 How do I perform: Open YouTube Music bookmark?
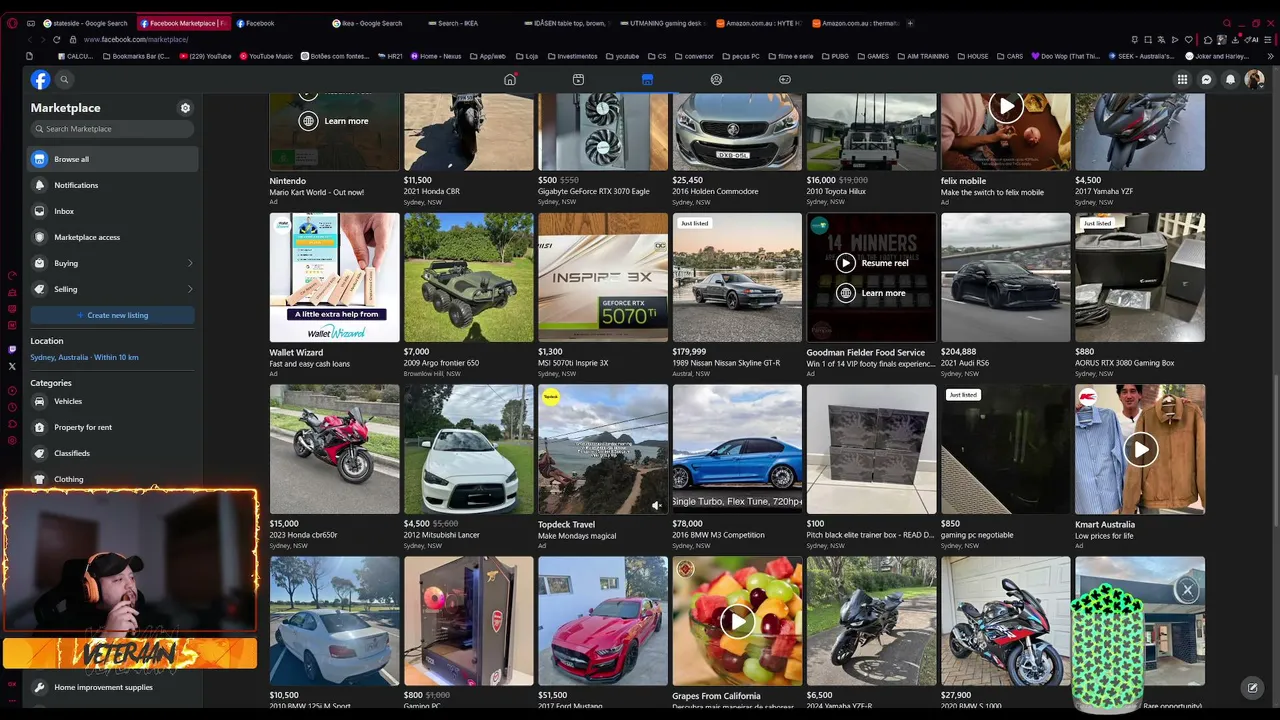click(x=265, y=56)
